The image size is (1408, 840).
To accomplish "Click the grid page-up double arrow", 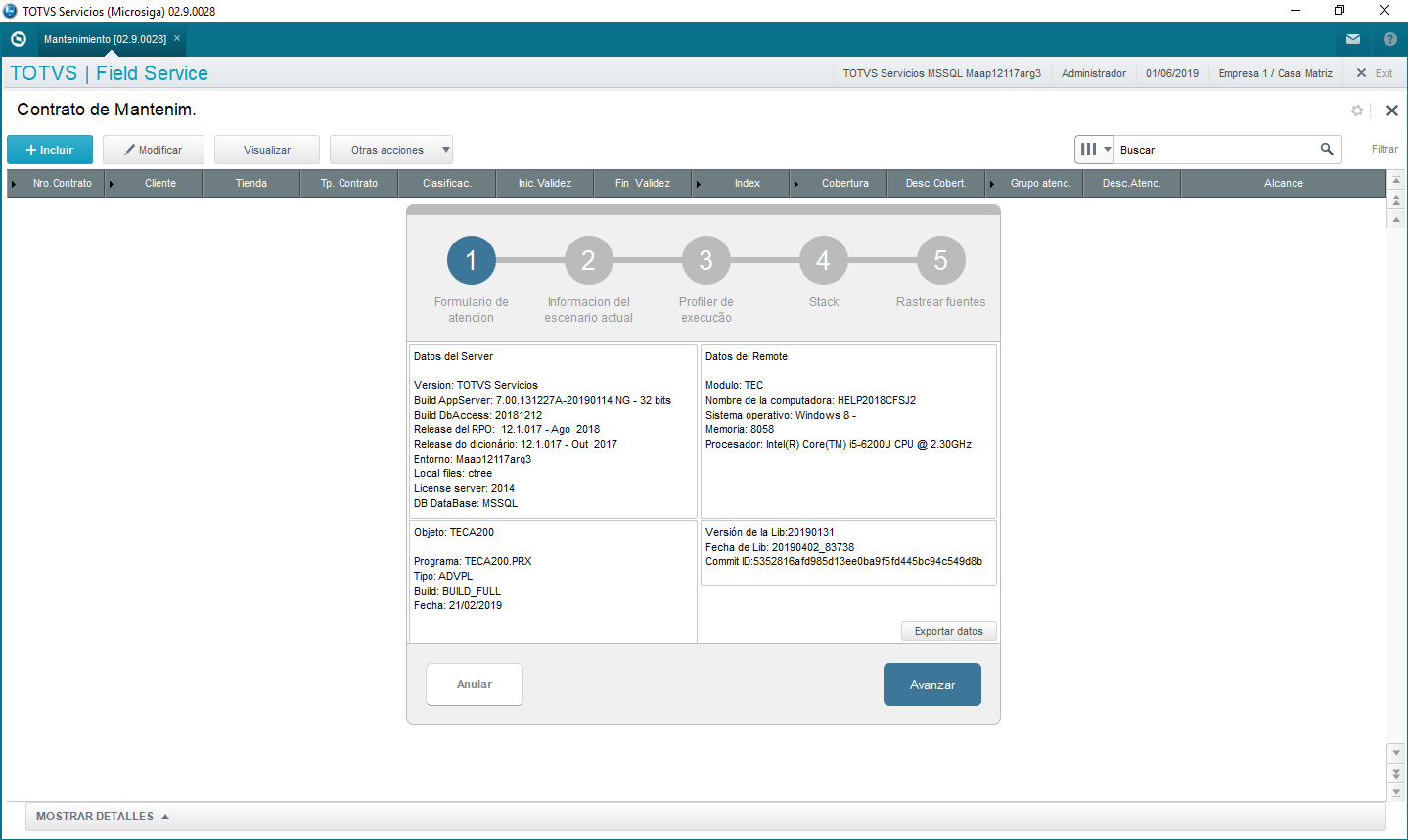I will pos(1396,199).
